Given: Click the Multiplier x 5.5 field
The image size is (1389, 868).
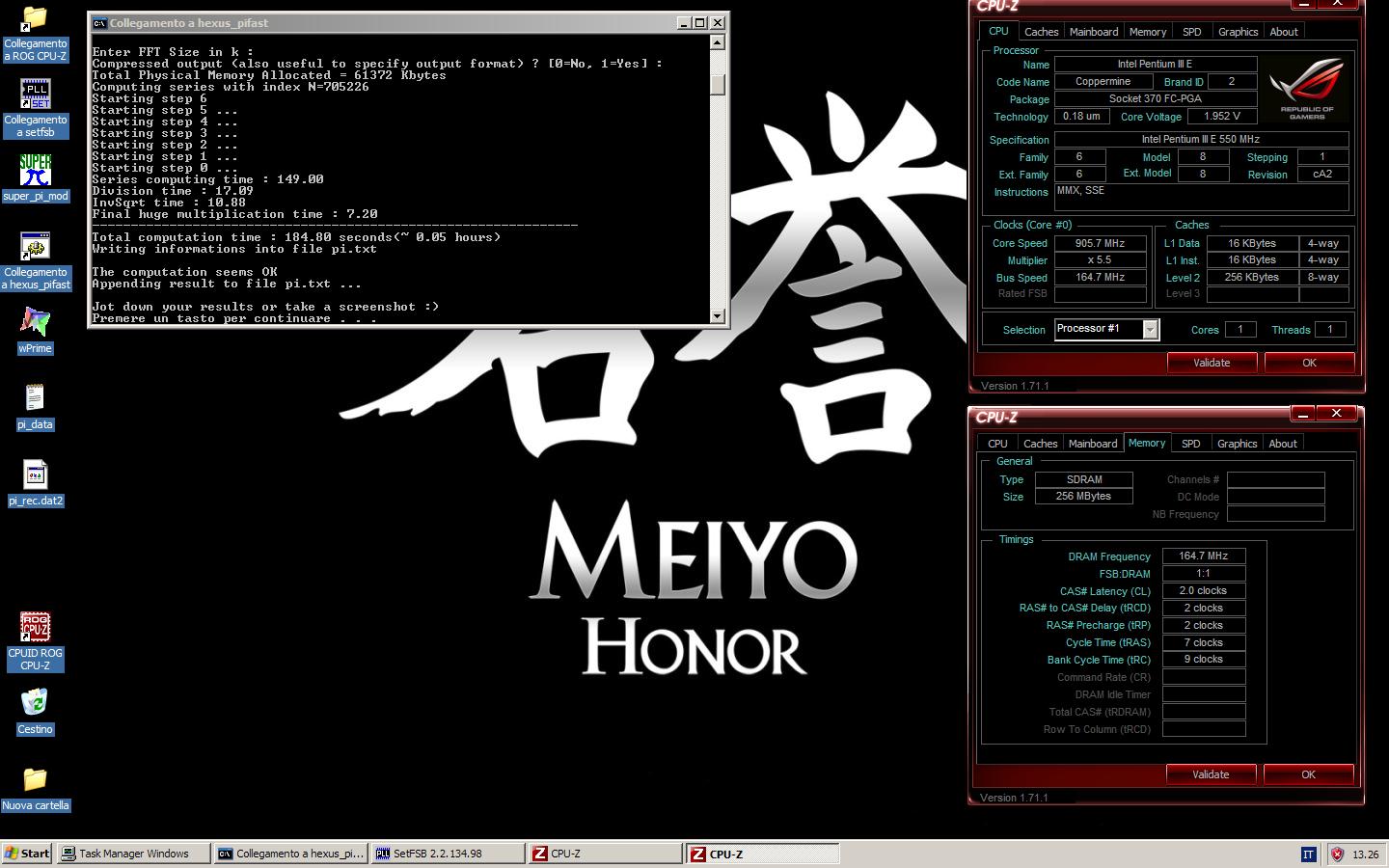Looking at the screenshot, I should click(x=1101, y=259).
